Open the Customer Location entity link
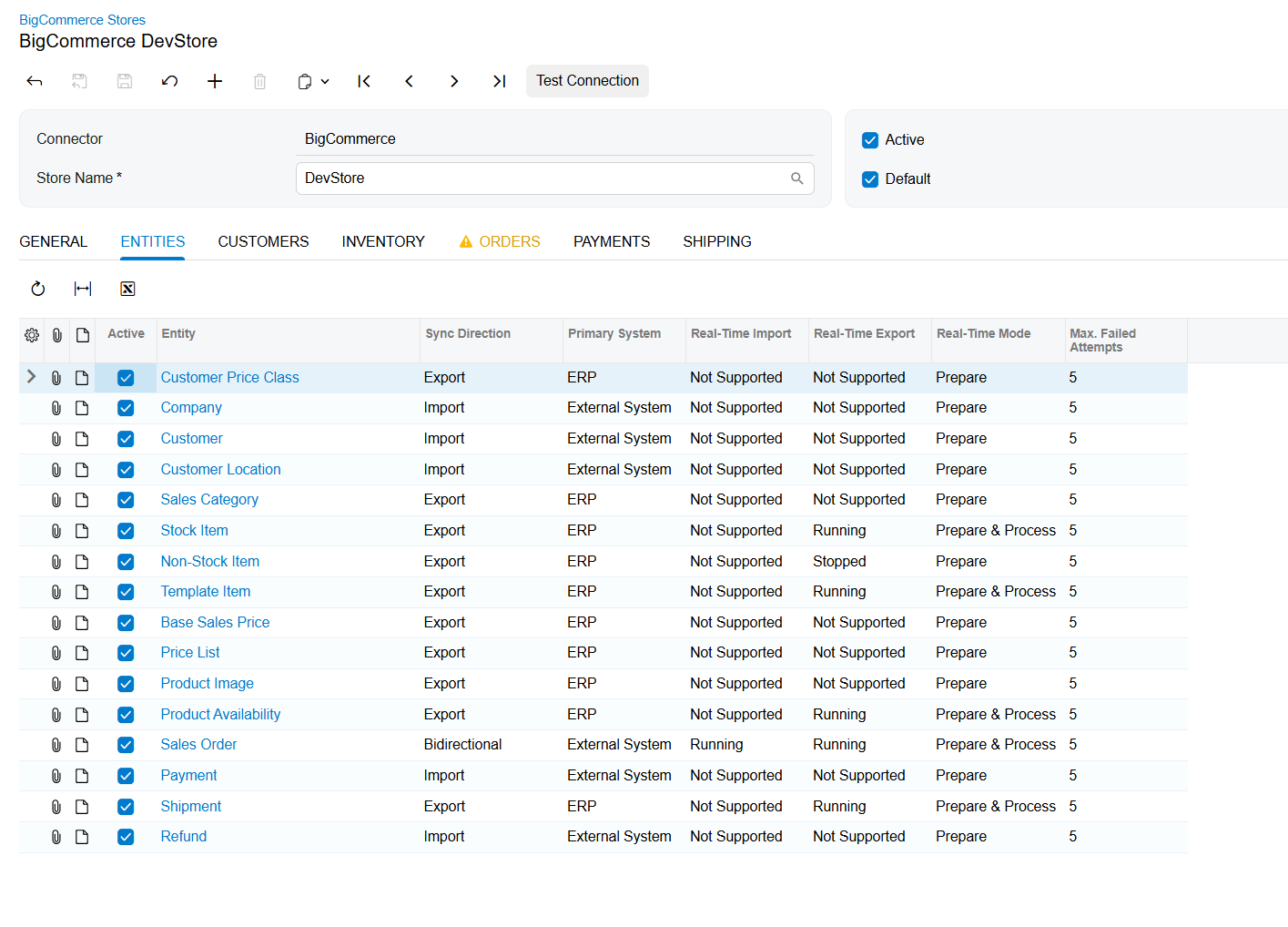This screenshot has width=1288, height=927. coord(220,469)
